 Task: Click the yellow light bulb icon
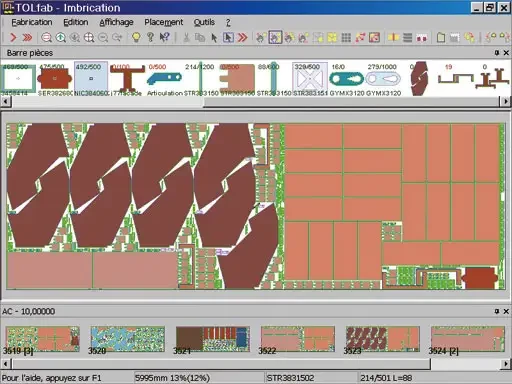point(136,37)
